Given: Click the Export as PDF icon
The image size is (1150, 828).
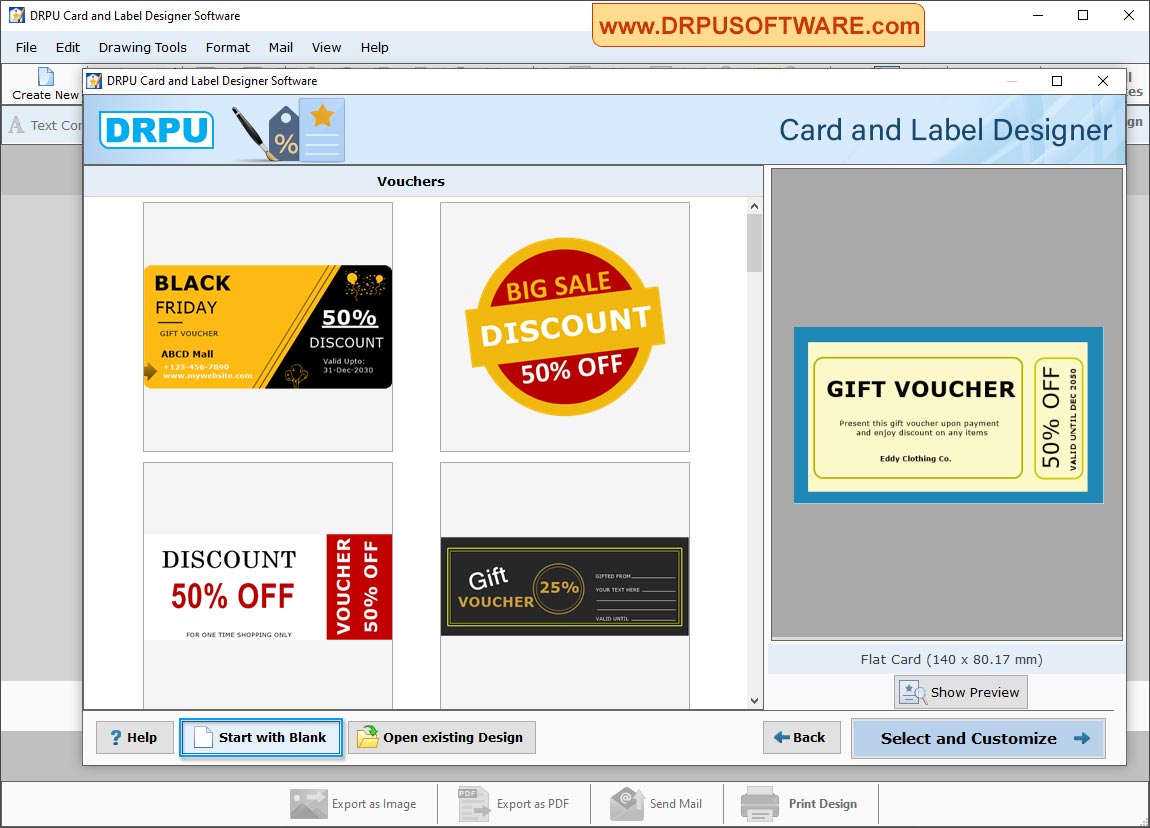Looking at the screenshot, I should pyautogui.click(x=473, y=803).
